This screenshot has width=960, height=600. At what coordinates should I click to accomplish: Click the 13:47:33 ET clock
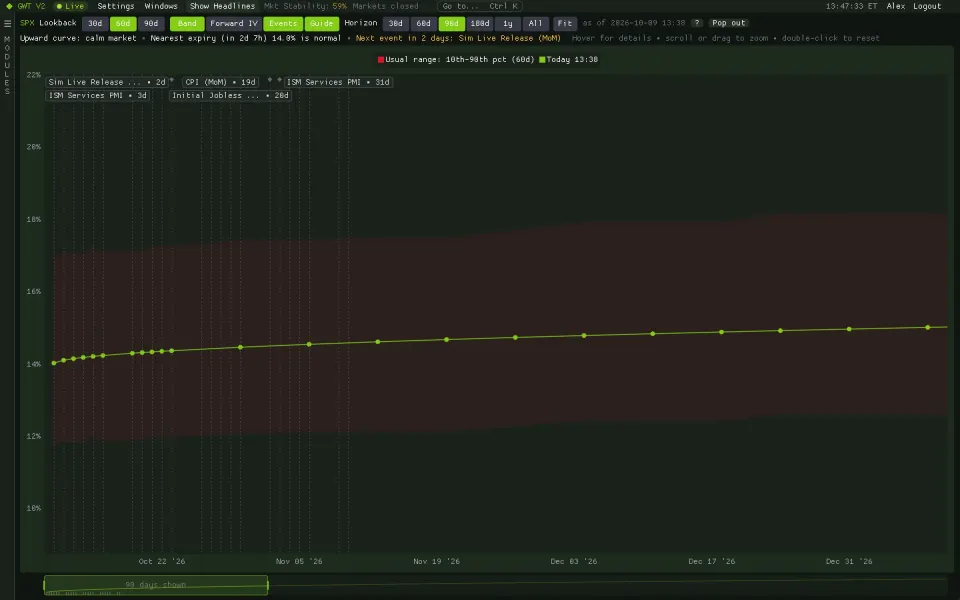(x=851, y=6)
